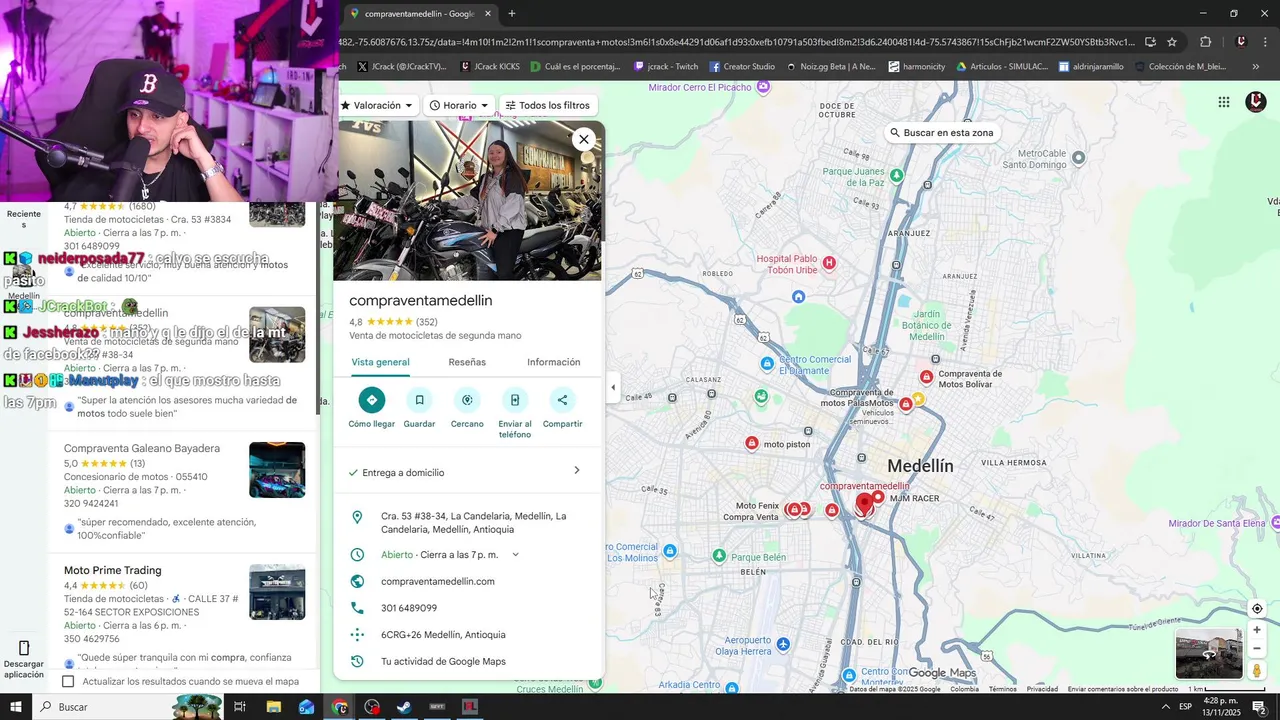Open Steam from the taskbar
1280x720 pixels.
(x=404, y=707)
